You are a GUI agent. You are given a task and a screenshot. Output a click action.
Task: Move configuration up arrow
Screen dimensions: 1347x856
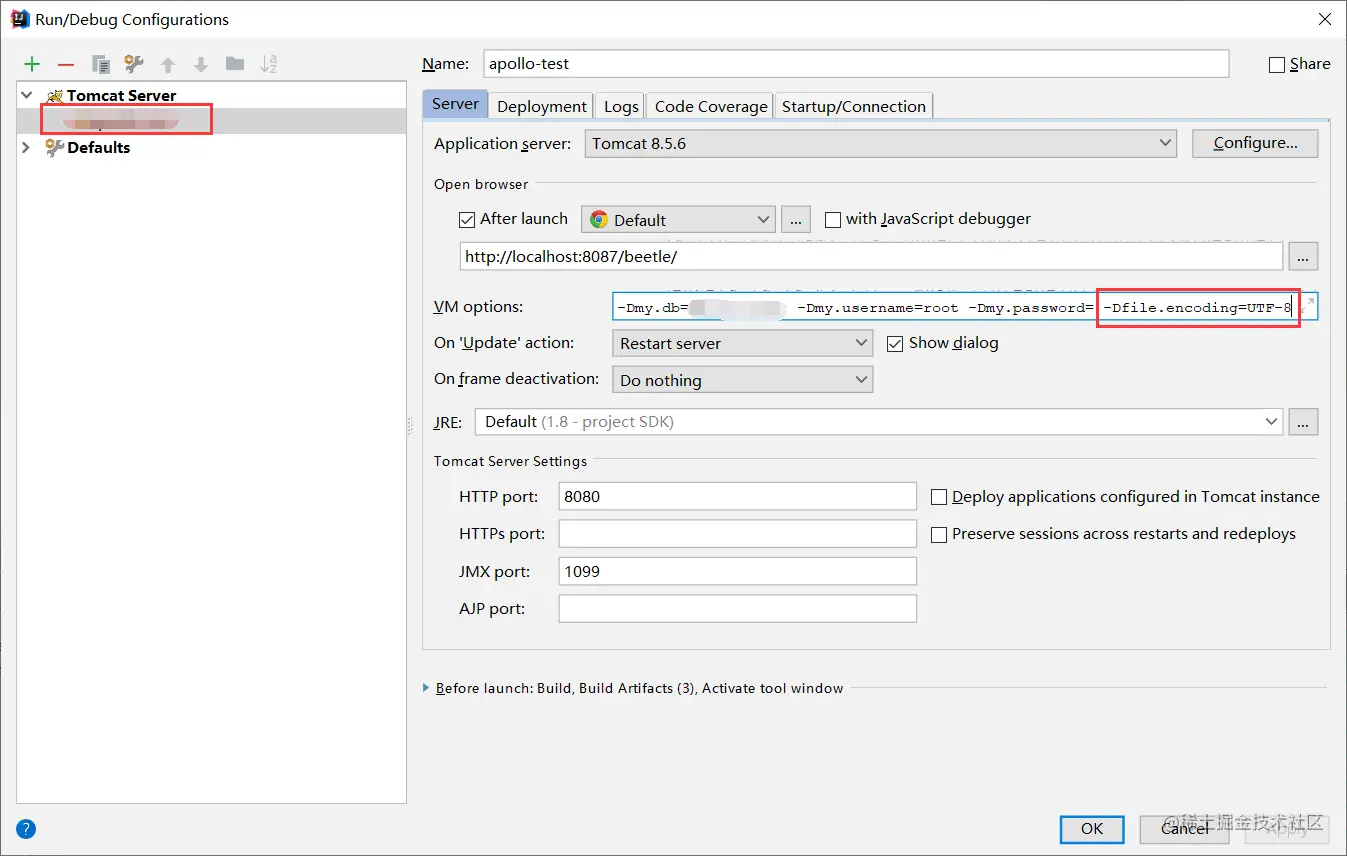tap(168, 64)
